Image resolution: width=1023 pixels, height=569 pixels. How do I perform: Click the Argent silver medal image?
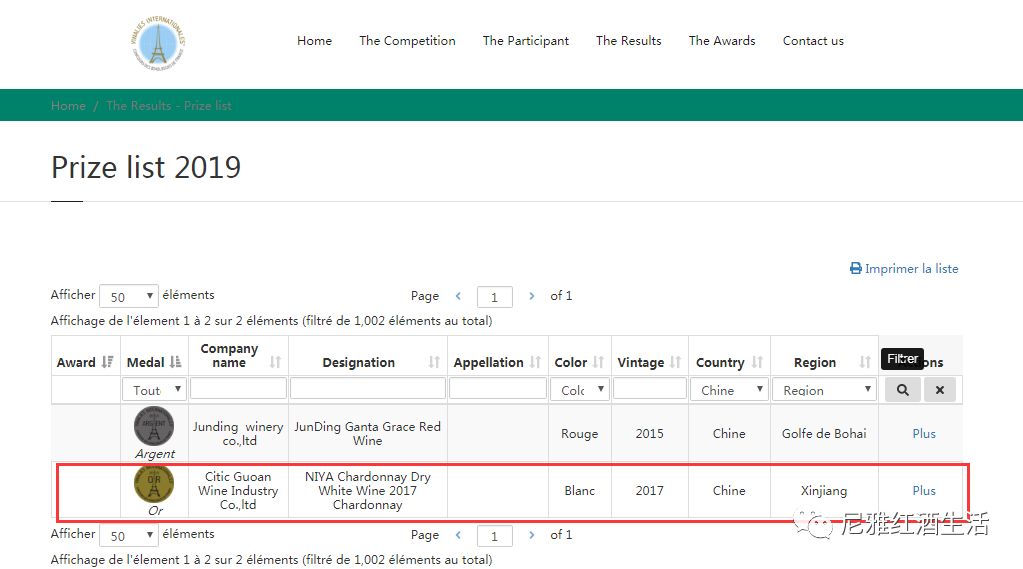pos(154,427)
